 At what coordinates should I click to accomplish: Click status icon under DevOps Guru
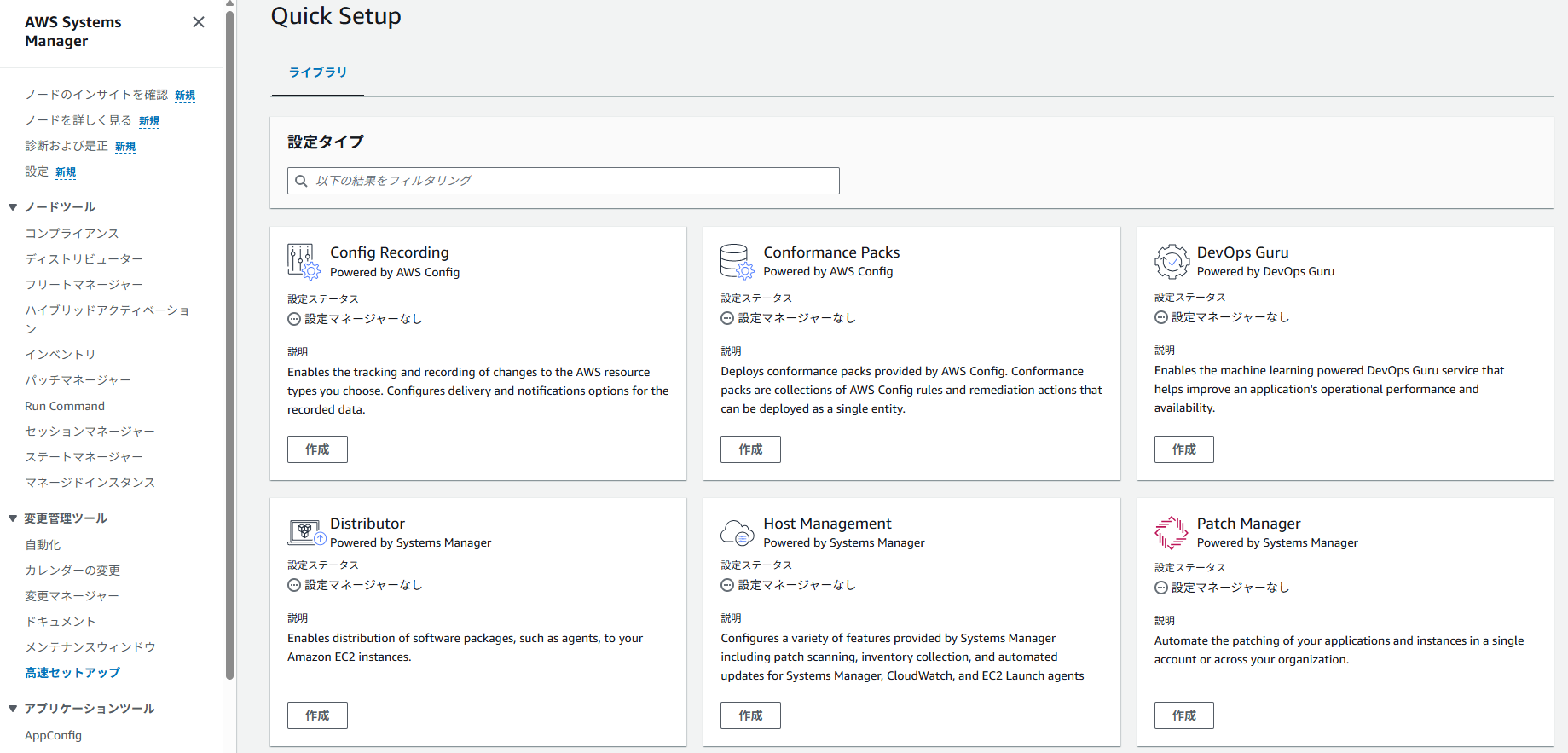(x=1161, y=317)
